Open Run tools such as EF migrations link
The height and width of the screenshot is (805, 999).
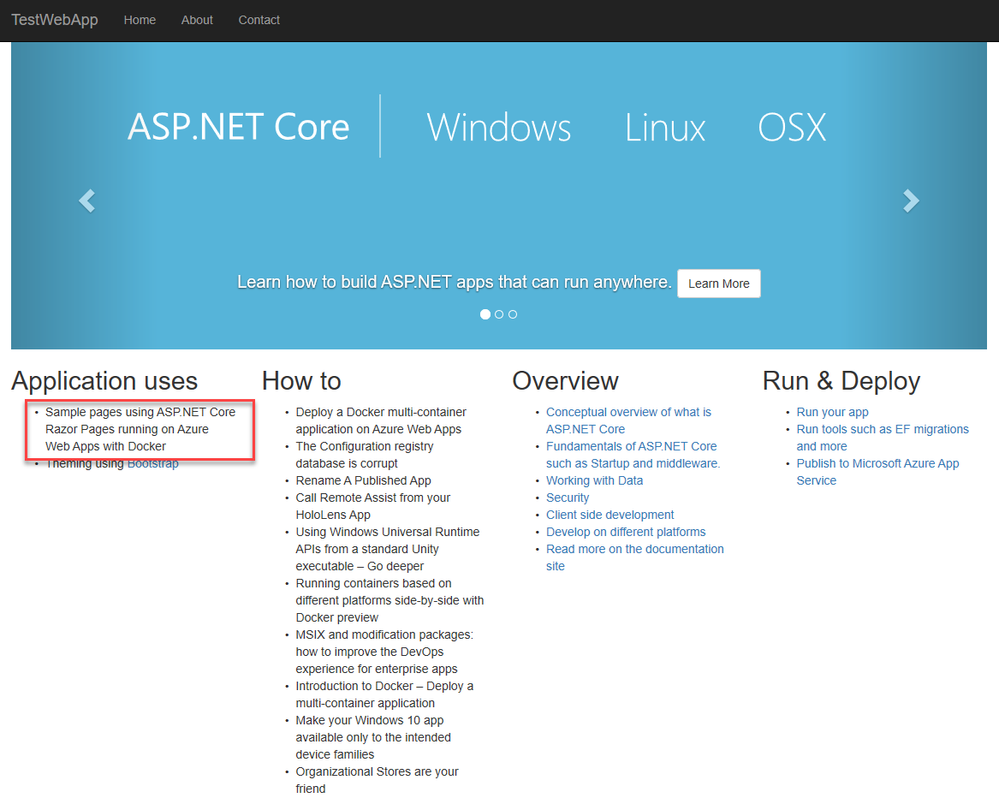[x=882, y=438]
